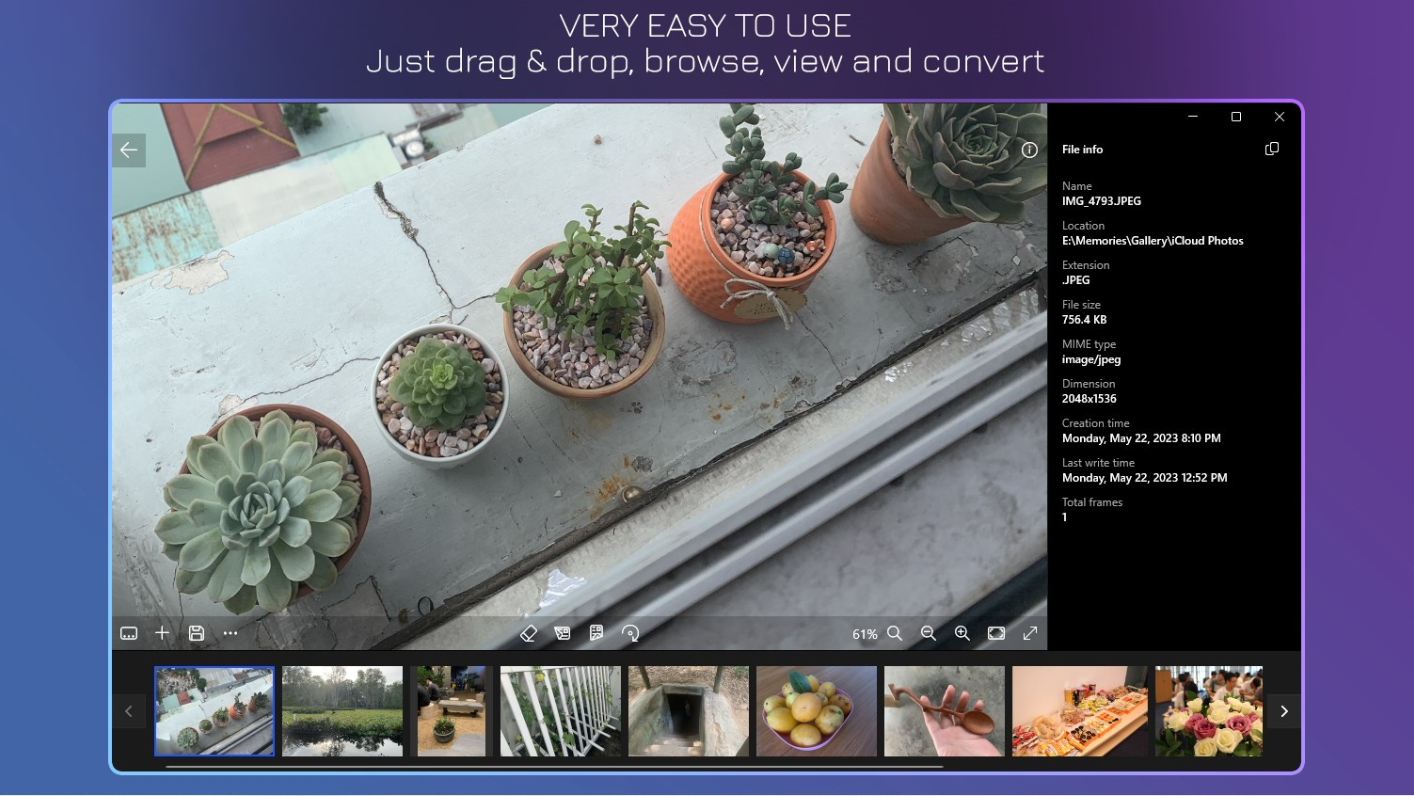Click the 61% zoom level magnifier
Image resolution: width=1414 pixels, height=796 pixels.
[x=894, y=633]
